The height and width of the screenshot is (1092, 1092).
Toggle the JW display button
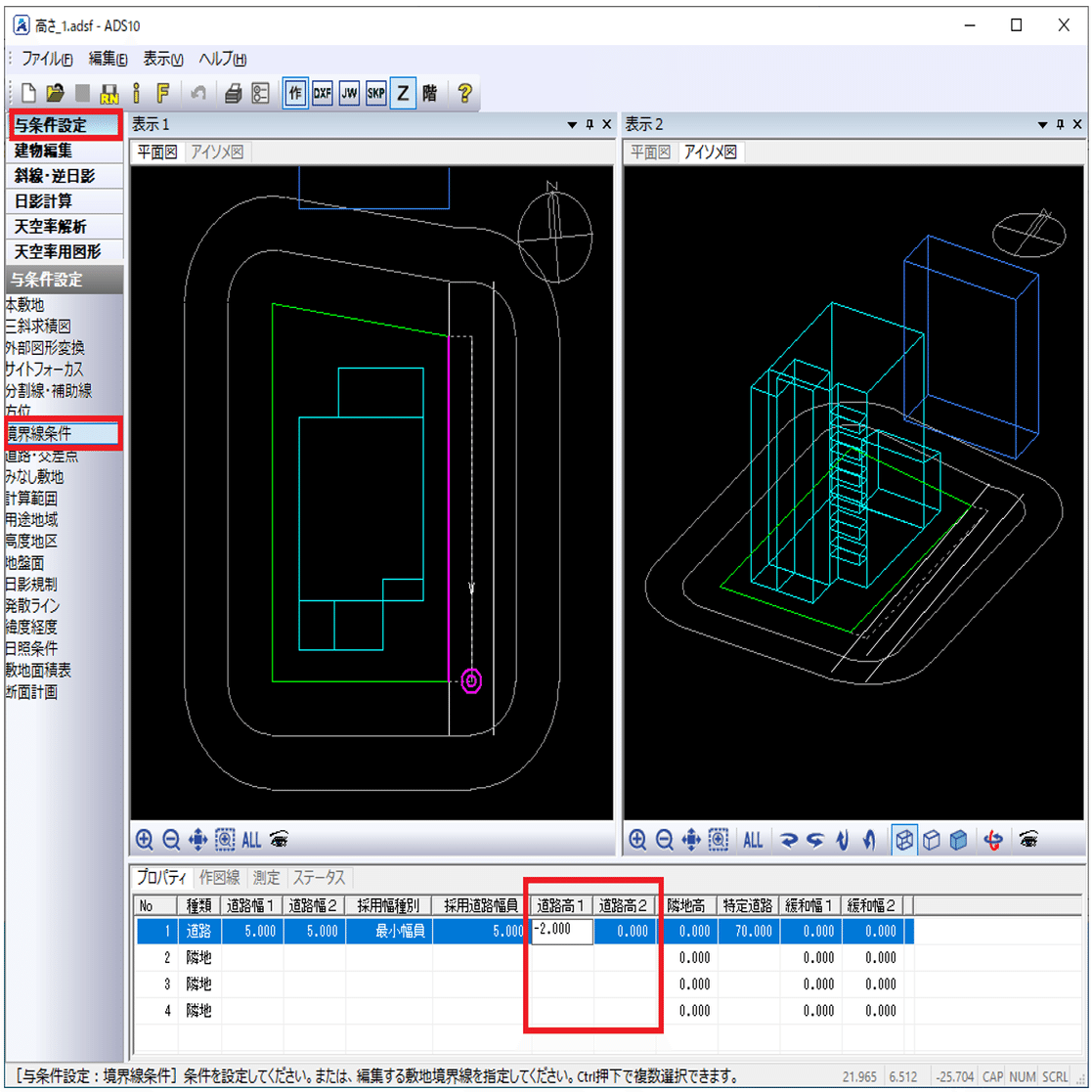(349, 93)
